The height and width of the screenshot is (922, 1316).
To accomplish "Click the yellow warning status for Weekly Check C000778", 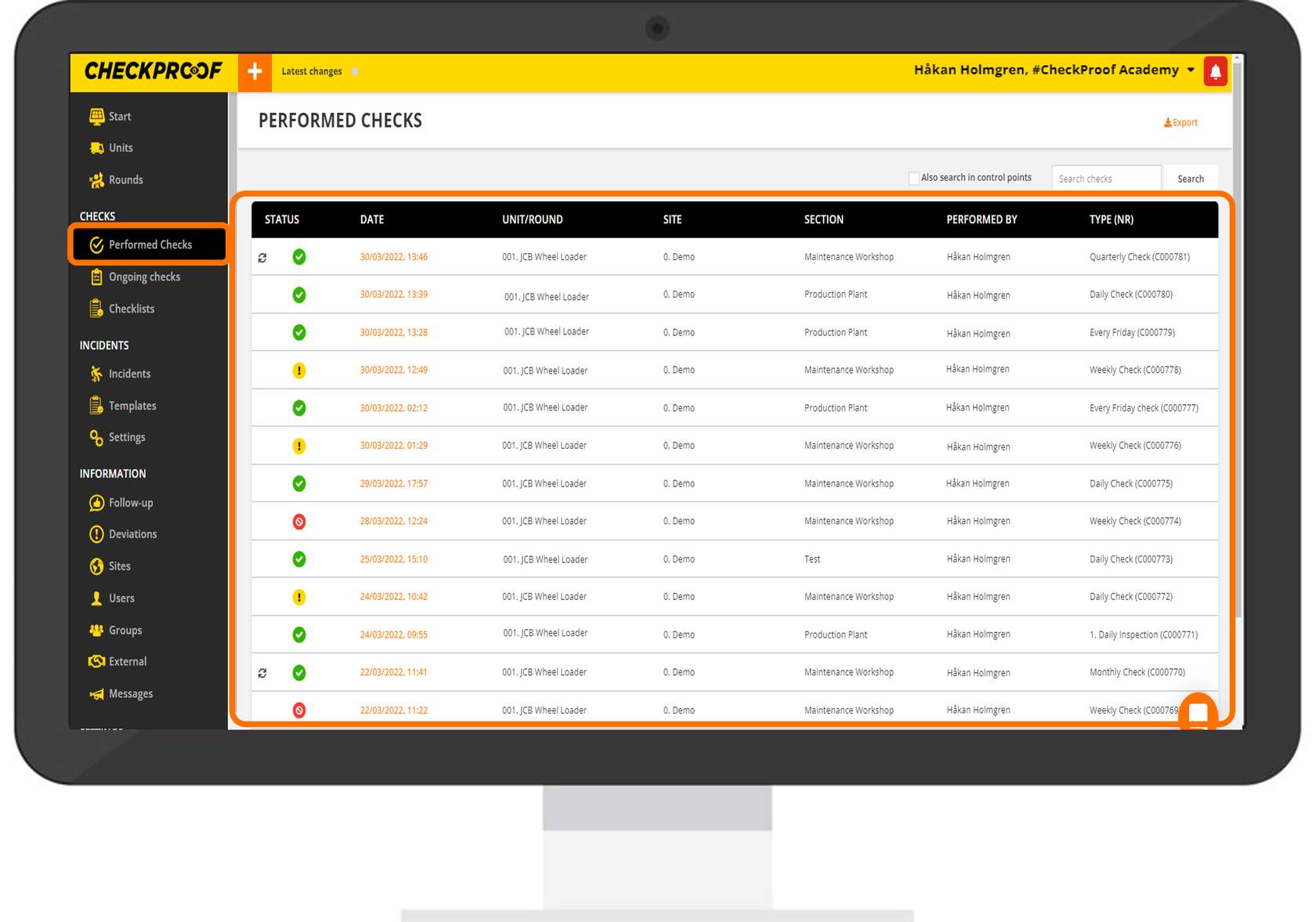I will pos(299,371).
